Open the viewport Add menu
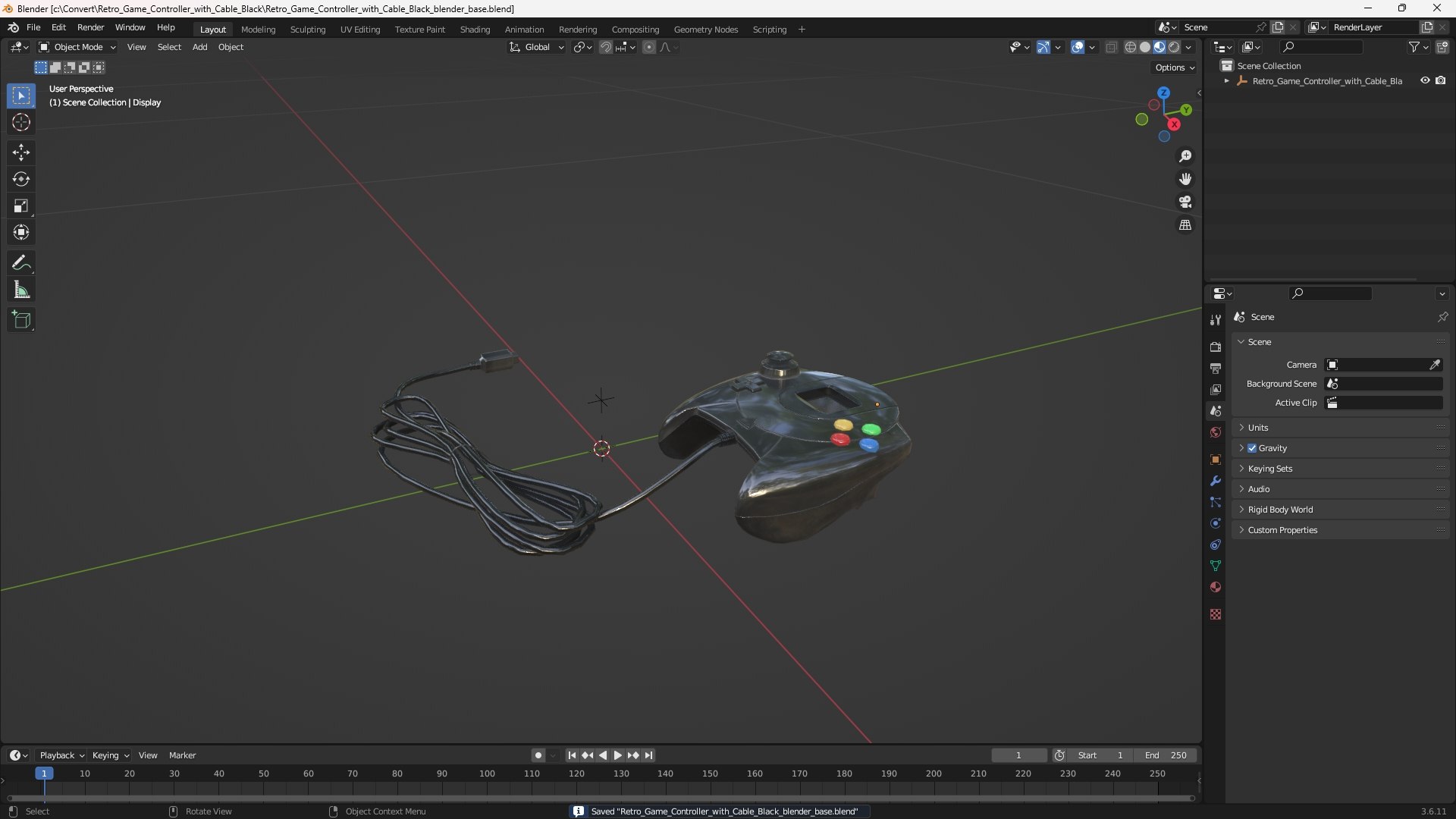The width and height of the screenshot is (1456, 819). [x=199, y=47]
